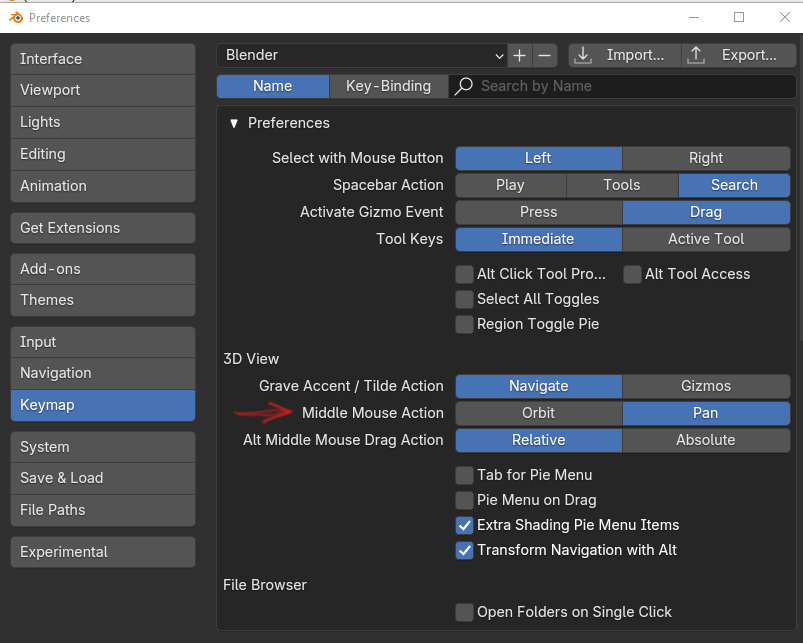Screen dimensions: 803x643
Task: Open the System preferences tab
Action: coord(103,447)
